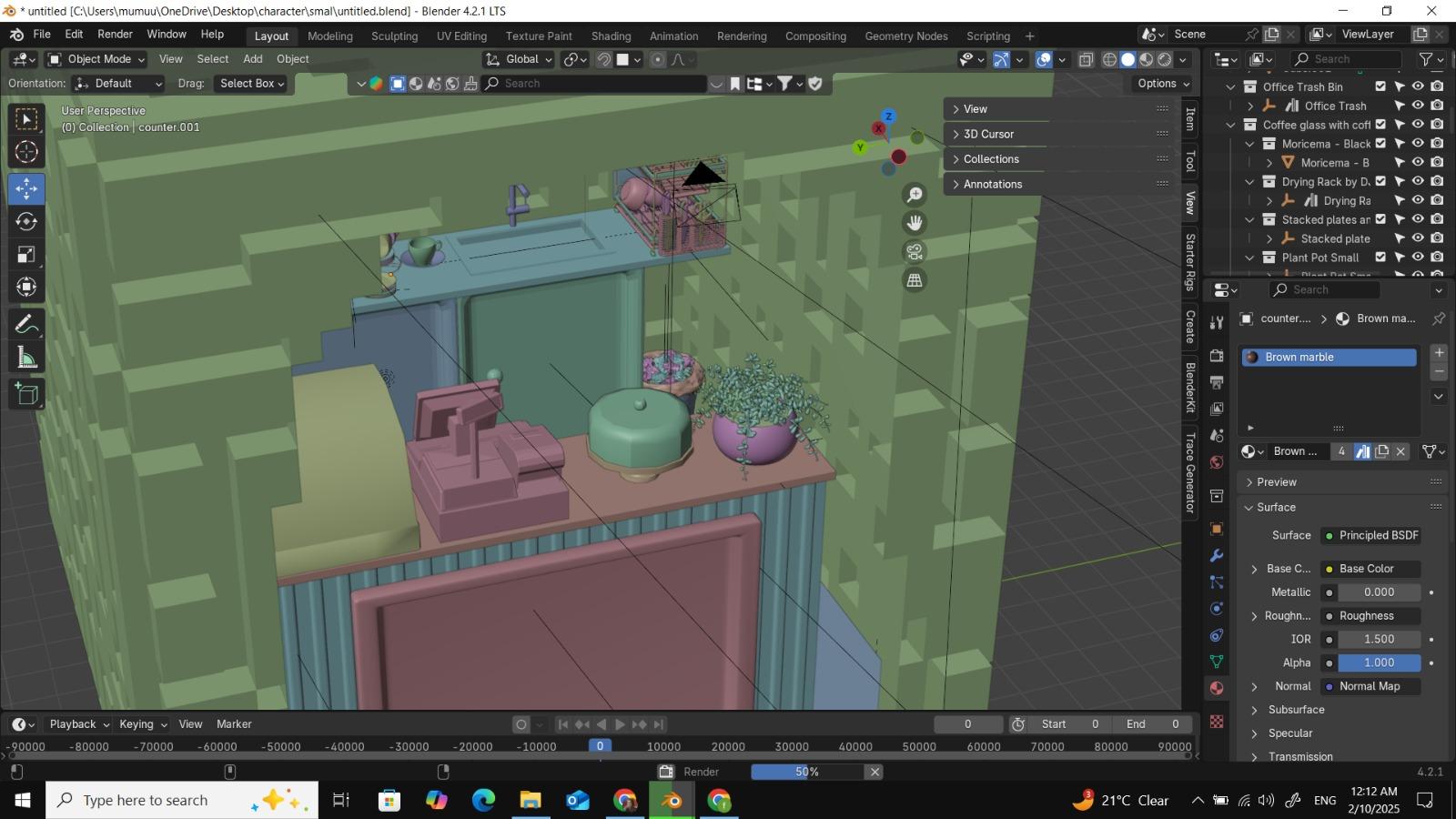Click the timeline play button
This screenshot has height=819, width=1456.
click(x=620, y=725)
